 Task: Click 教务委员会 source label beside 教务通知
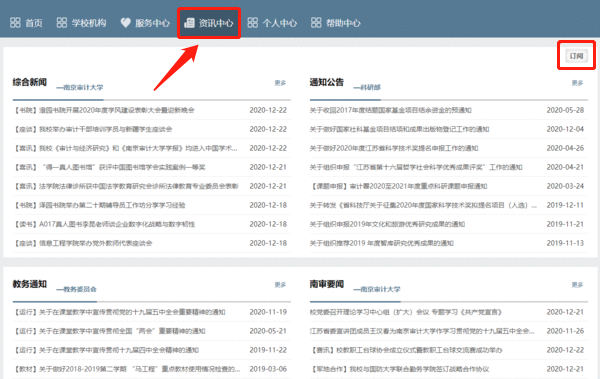point(76,289)
